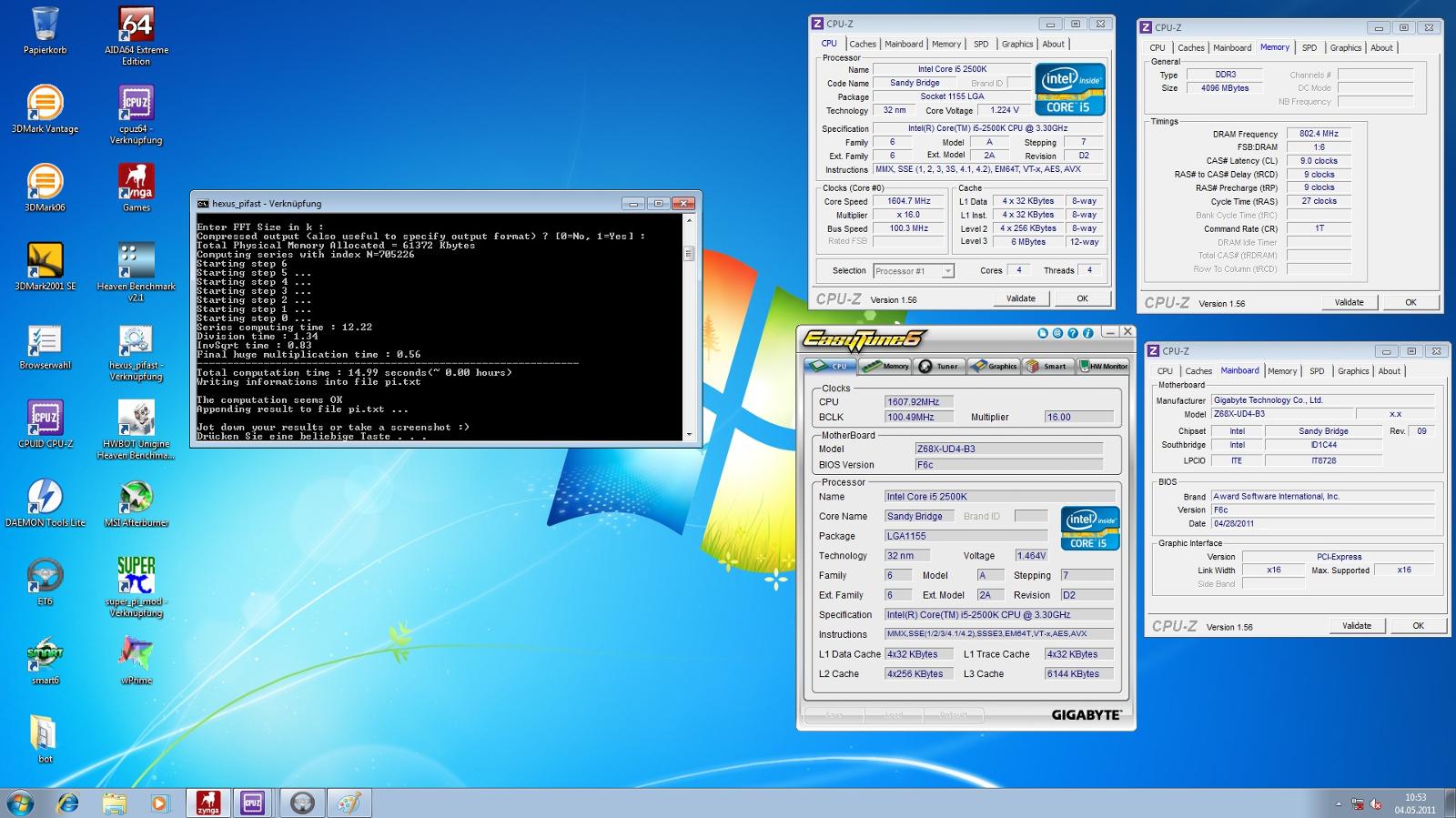
Task: Switch to EasyTune6 Tuner tab
Action: coord(939,366)
